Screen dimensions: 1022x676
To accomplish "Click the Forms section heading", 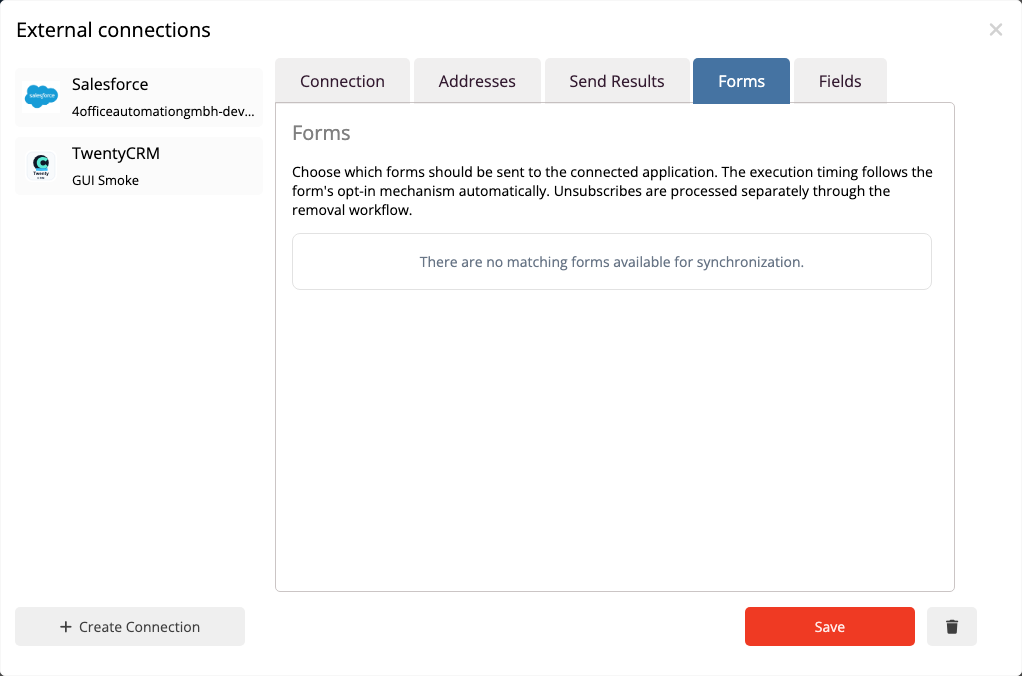I will coord(321,133).
